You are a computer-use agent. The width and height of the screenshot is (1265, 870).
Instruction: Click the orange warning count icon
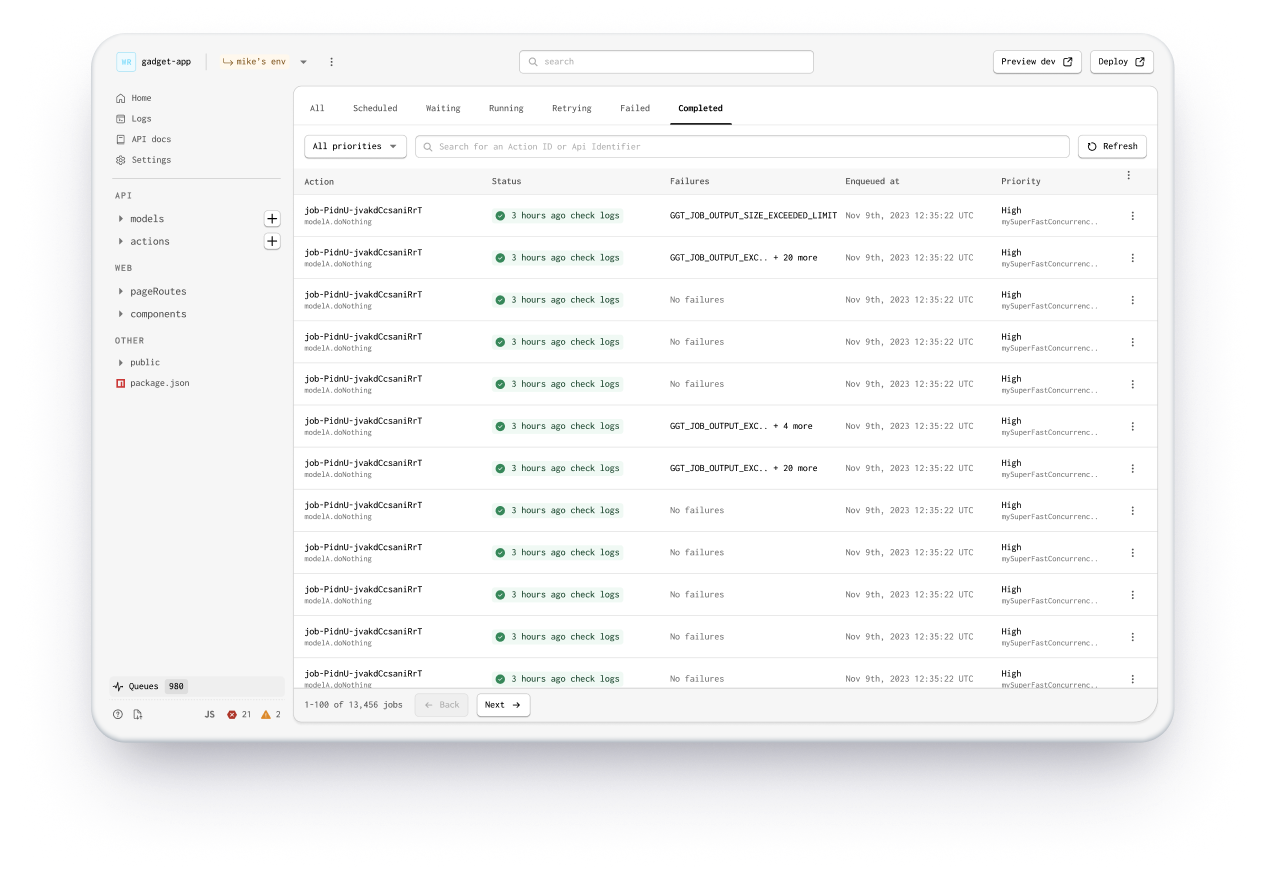tap(266, 715)
